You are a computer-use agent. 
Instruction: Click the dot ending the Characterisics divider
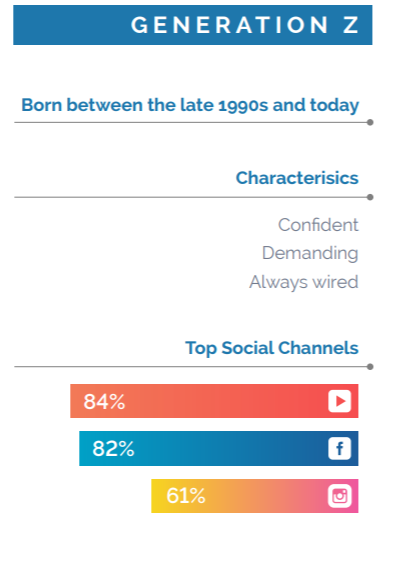tap(370, 197)
